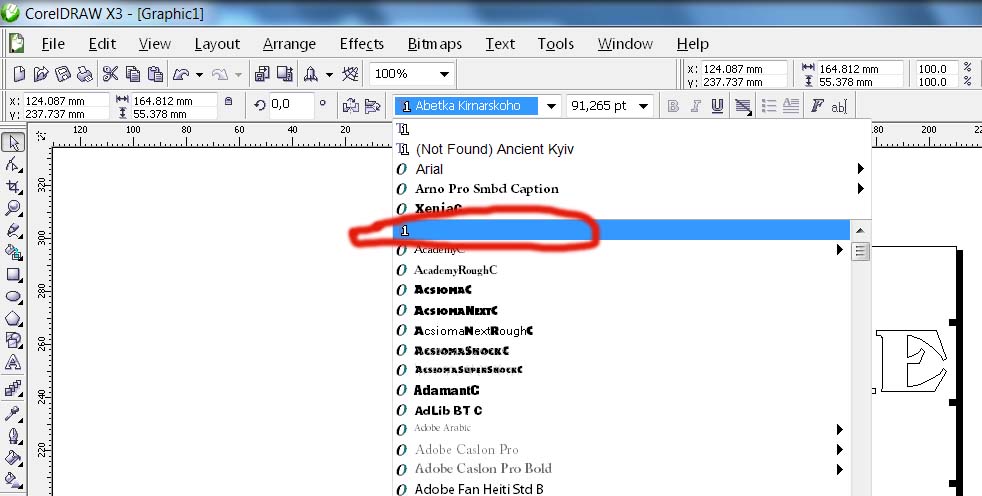
Task: Select the Basic Shapes tool
Action: click(x=13, y=340)
